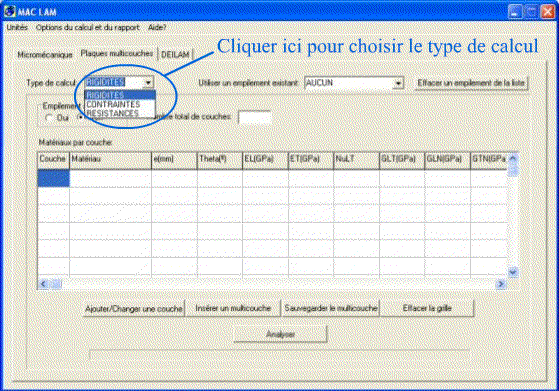Click the e(mm) column header
Image resolution: width=559 pixels, height=391 pixels.
pyautogui.click(x=174, y=160)
